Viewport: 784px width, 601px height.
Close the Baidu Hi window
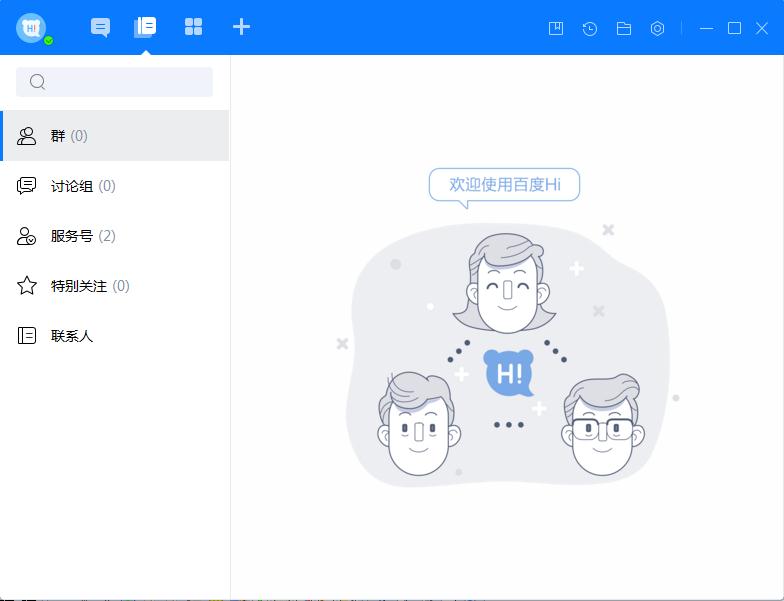pos(762,28)
